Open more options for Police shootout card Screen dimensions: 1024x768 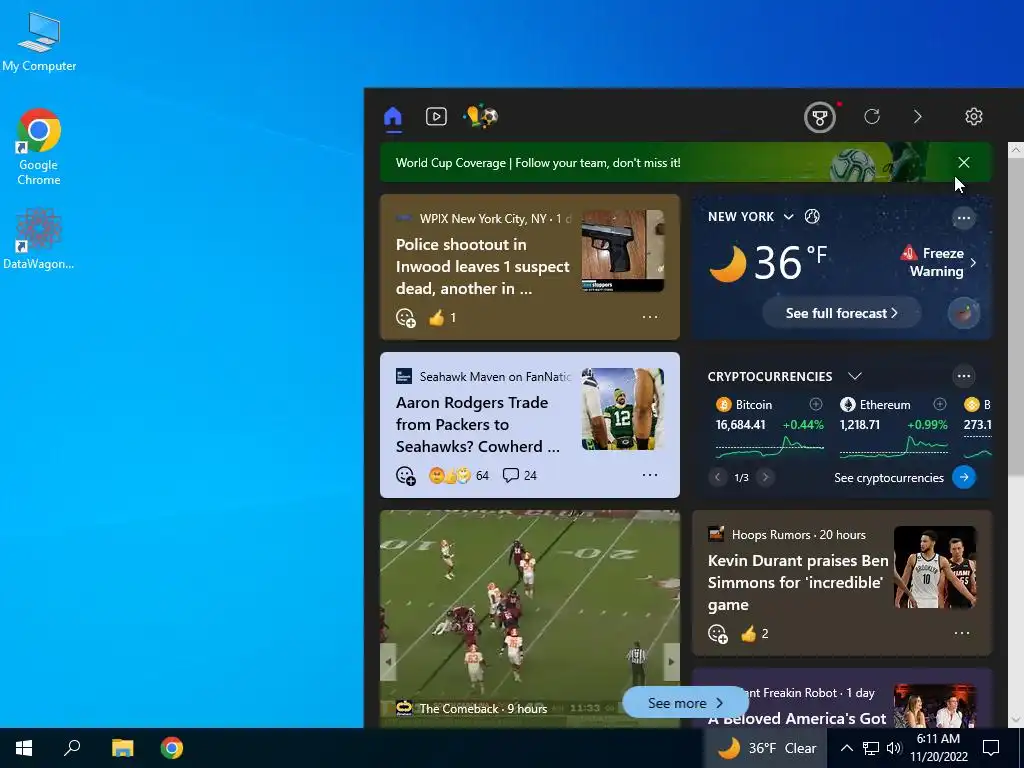[650, 317]
